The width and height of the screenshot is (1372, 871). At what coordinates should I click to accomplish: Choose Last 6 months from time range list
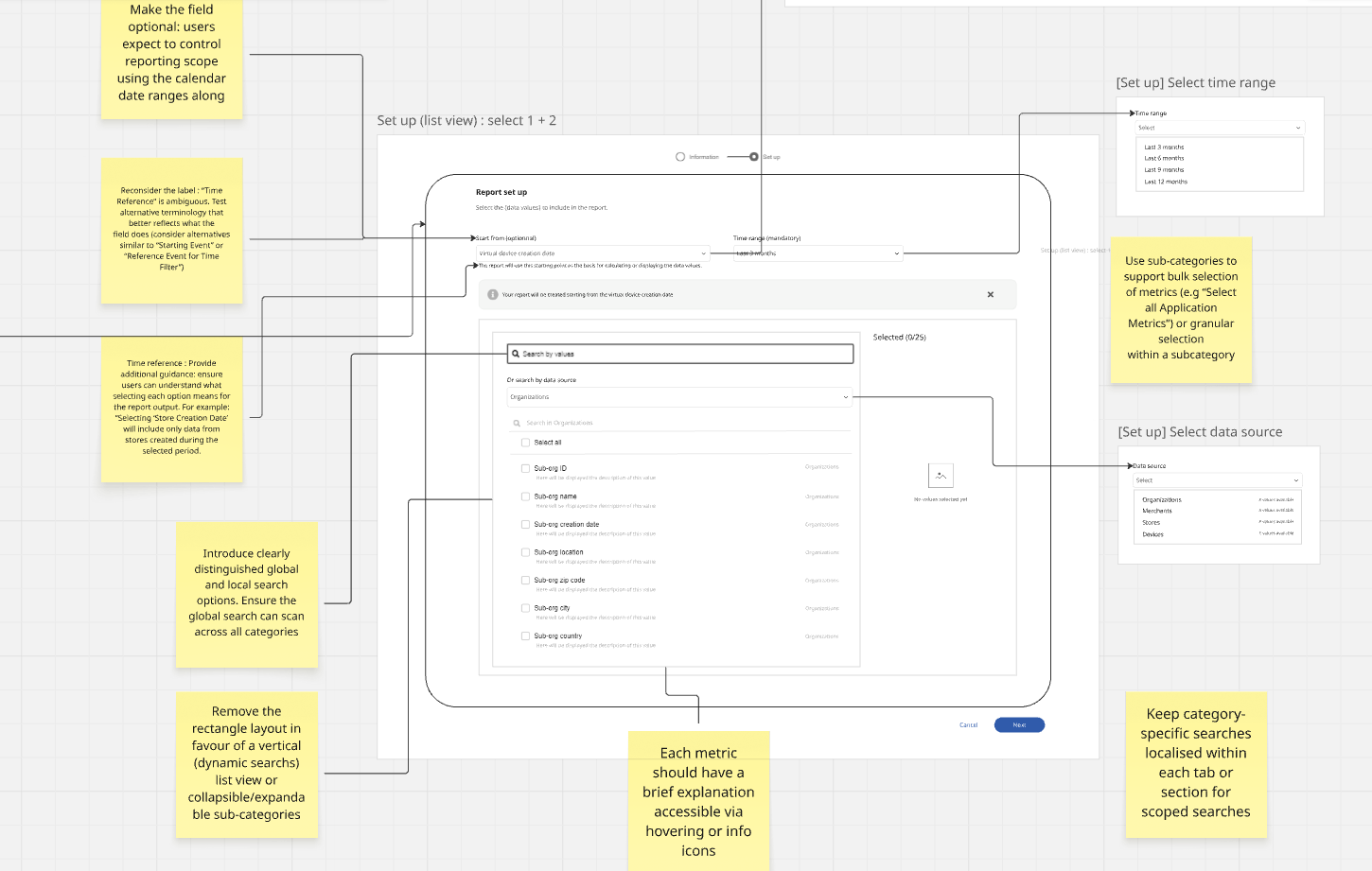coord(1164,159)
